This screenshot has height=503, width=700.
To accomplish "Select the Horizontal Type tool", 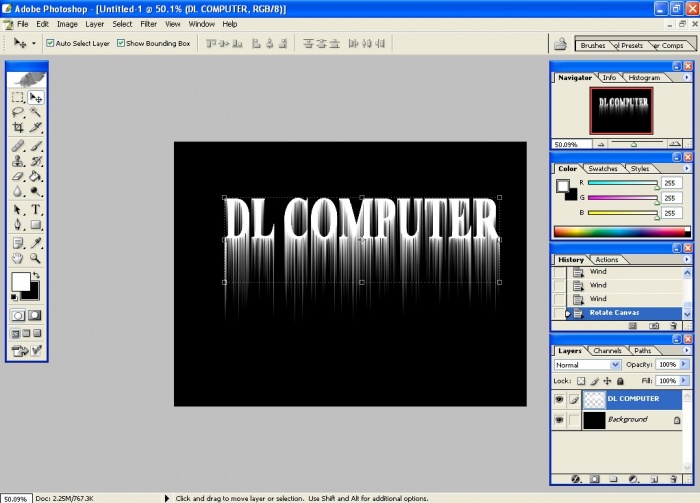I will pos(36,209).
